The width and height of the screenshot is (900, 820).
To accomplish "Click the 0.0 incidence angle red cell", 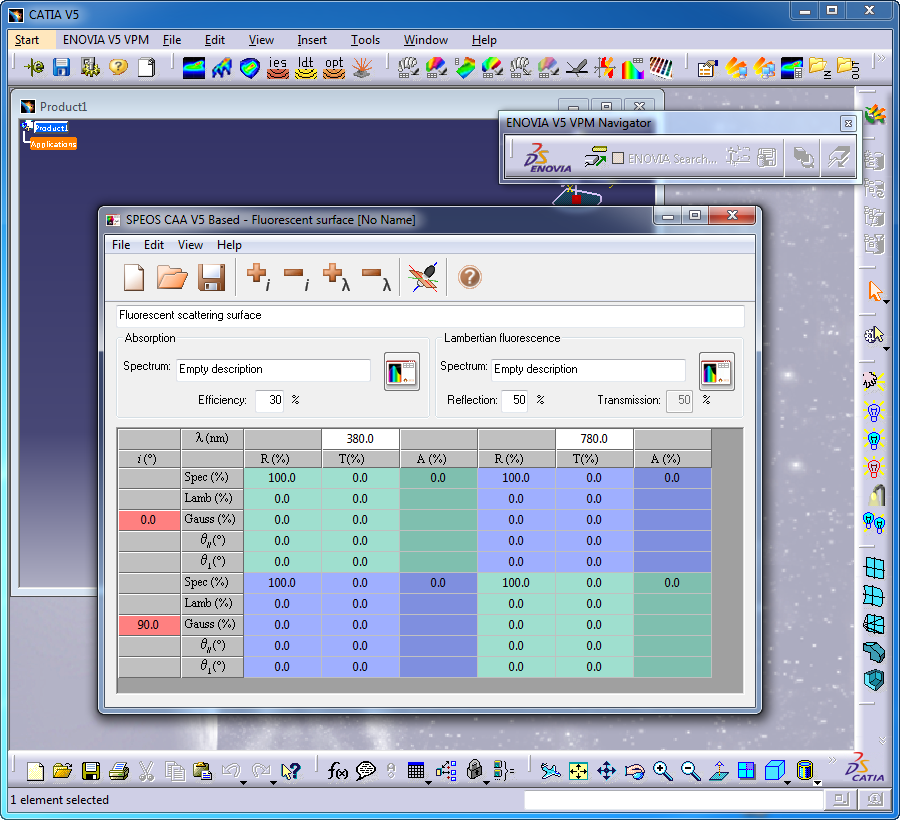I will coord(149,520).
